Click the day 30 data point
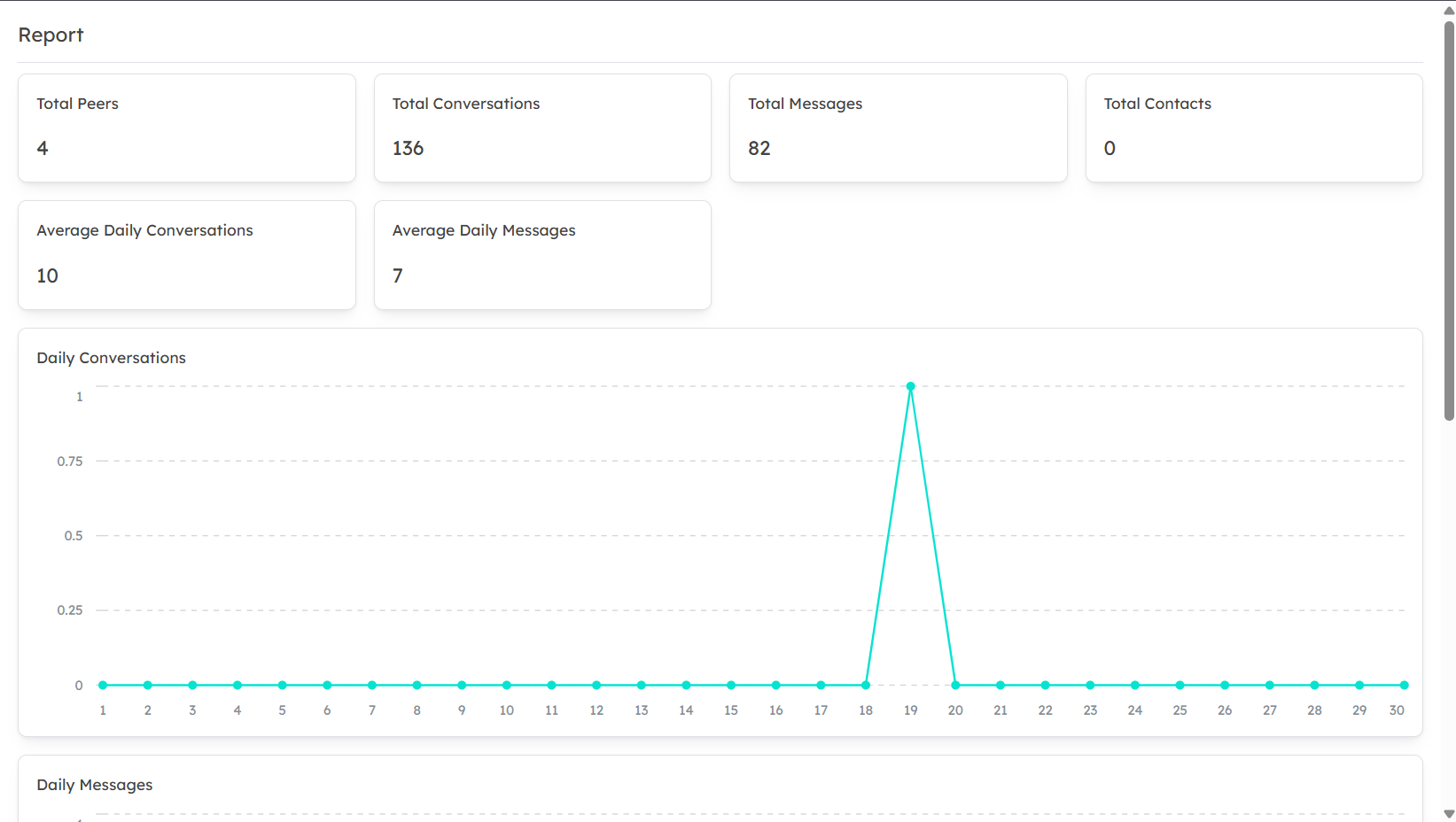Screen dimensions: 1456x822 tap(1404, 685)
